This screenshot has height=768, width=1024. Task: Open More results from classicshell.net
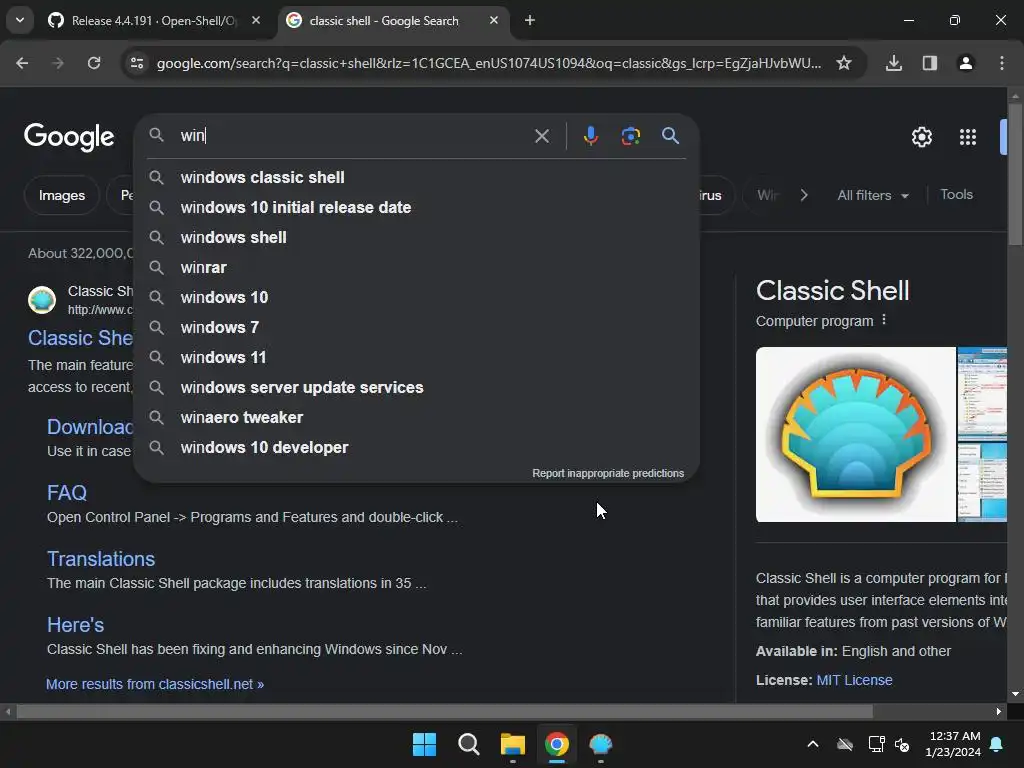(x=155, y=684)
